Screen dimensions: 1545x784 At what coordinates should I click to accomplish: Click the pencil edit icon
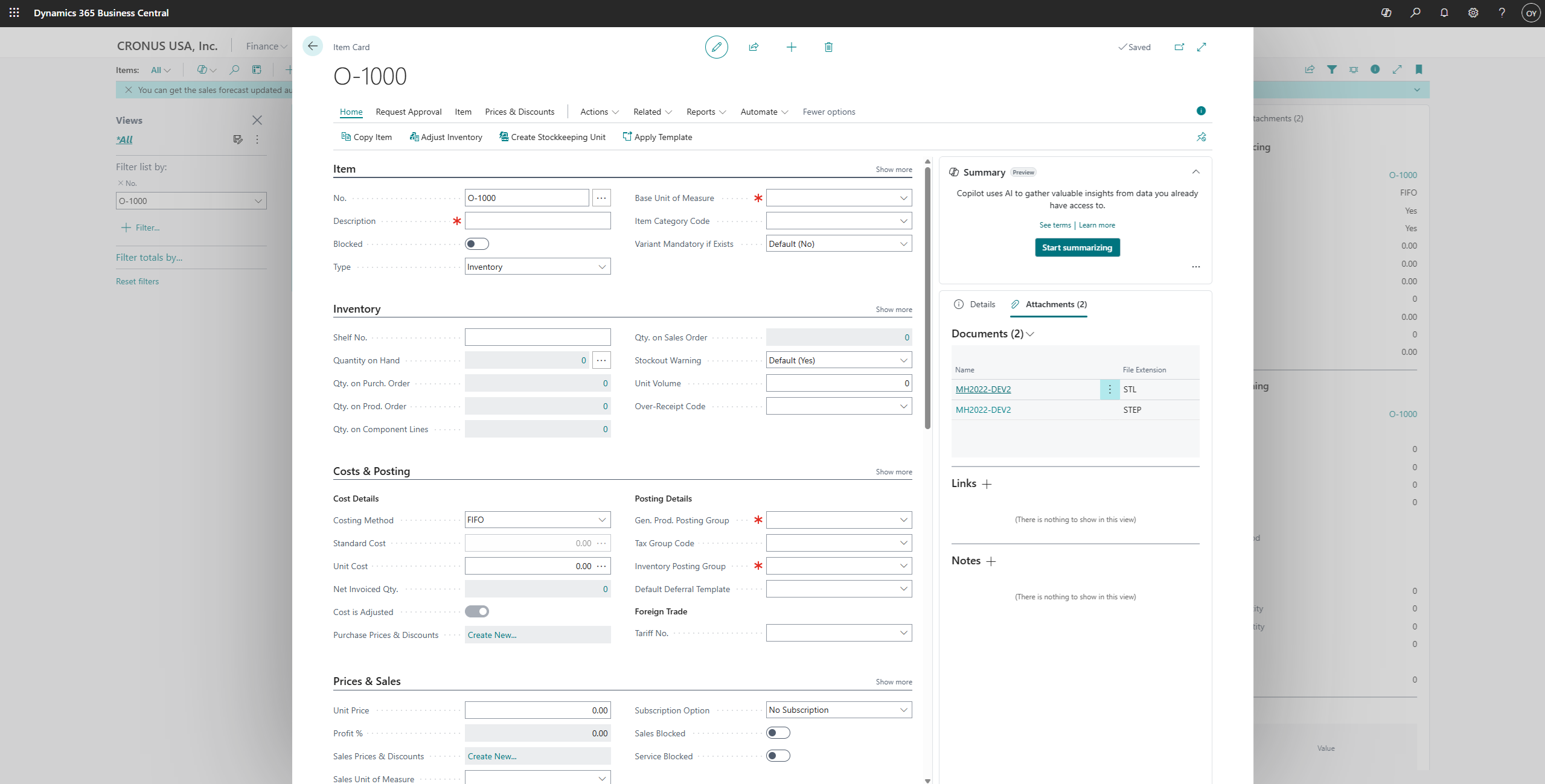pos(716,47)
